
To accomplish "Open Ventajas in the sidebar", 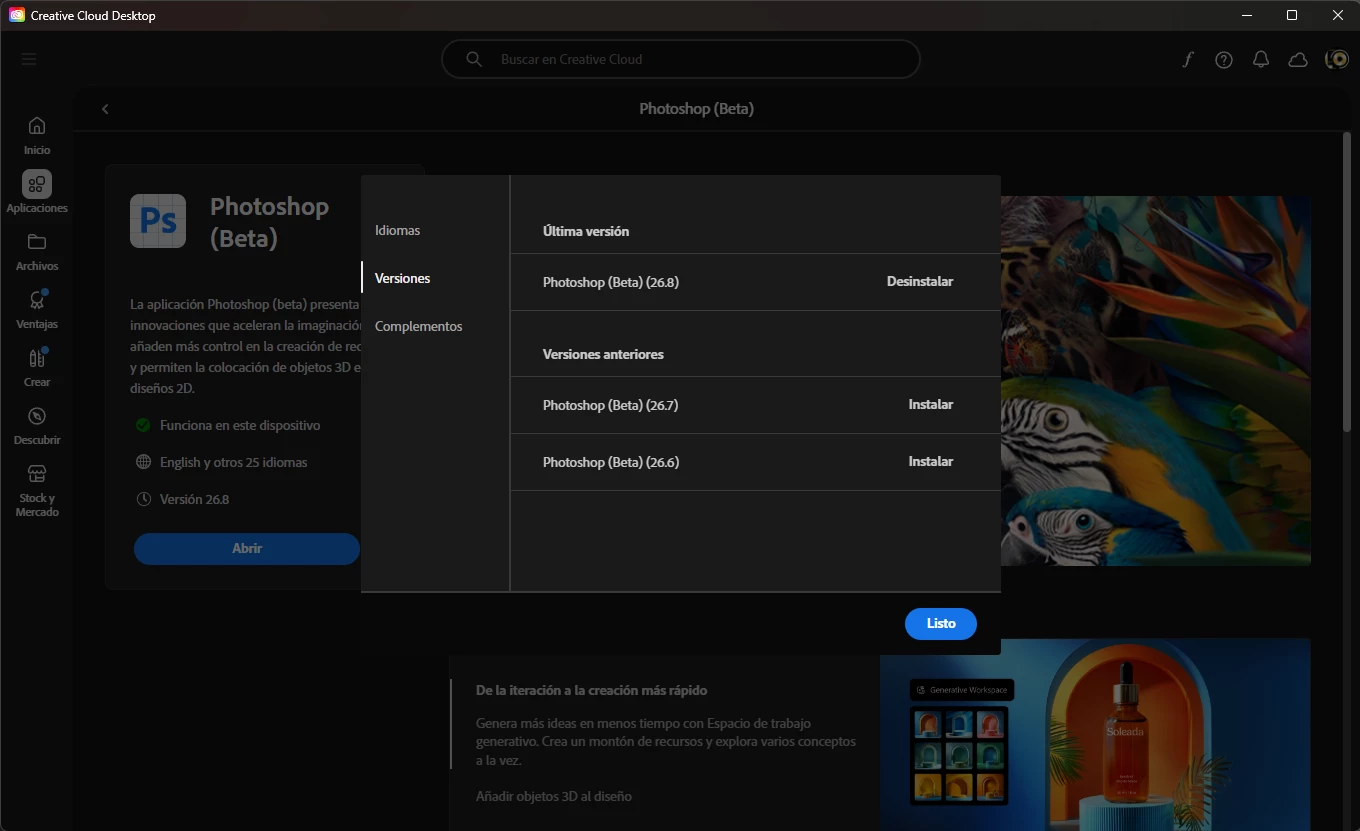I will click(37, 310).
